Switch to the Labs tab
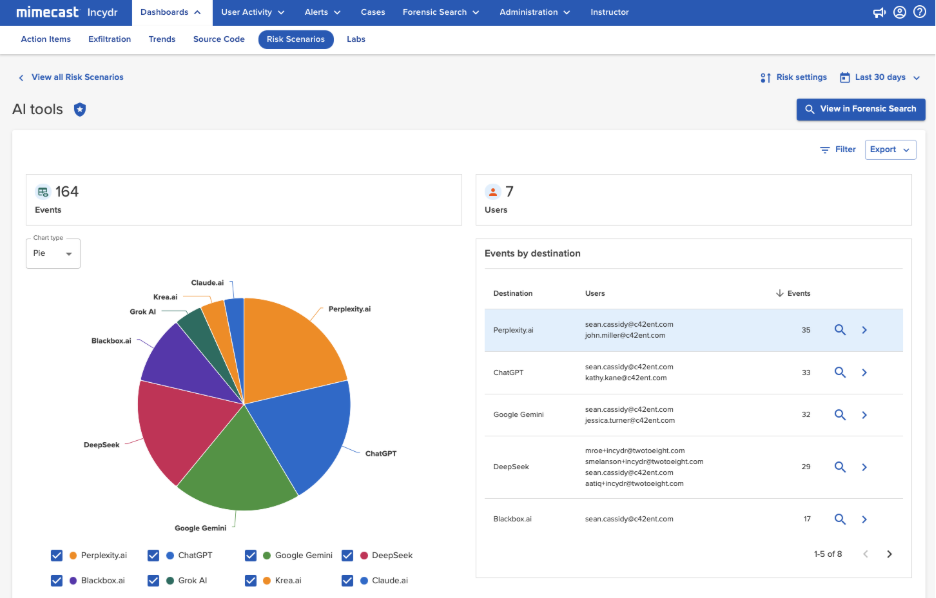The width and height of the screenshot is (936, 598). [356, 39]
